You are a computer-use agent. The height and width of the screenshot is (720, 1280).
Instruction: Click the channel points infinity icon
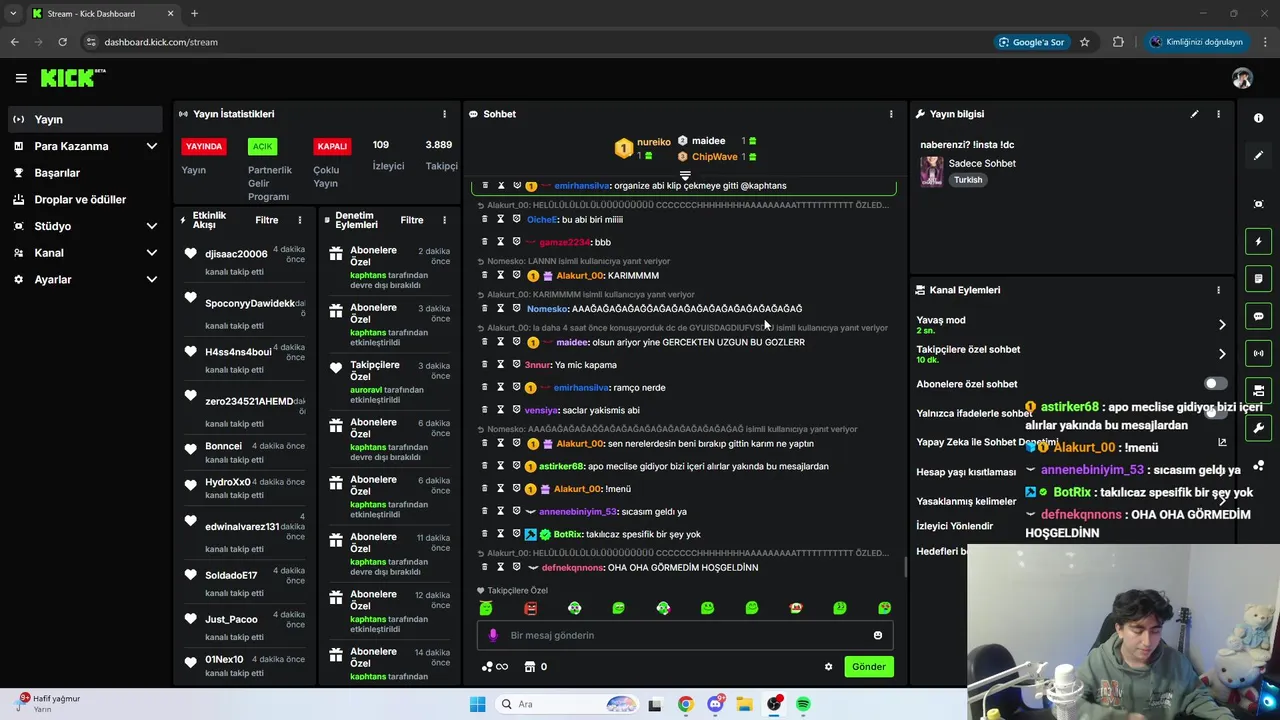495,667
